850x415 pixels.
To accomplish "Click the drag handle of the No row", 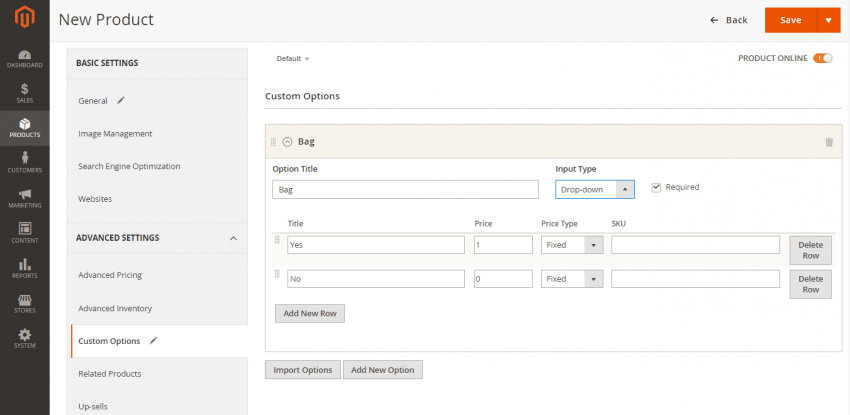I will click(x=277, y=274).
